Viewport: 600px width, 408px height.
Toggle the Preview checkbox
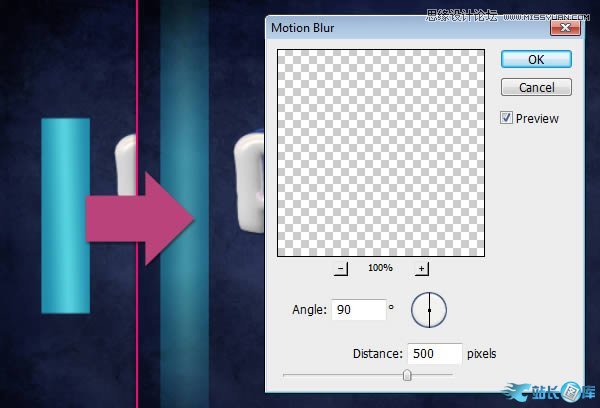tap(507, 118)
